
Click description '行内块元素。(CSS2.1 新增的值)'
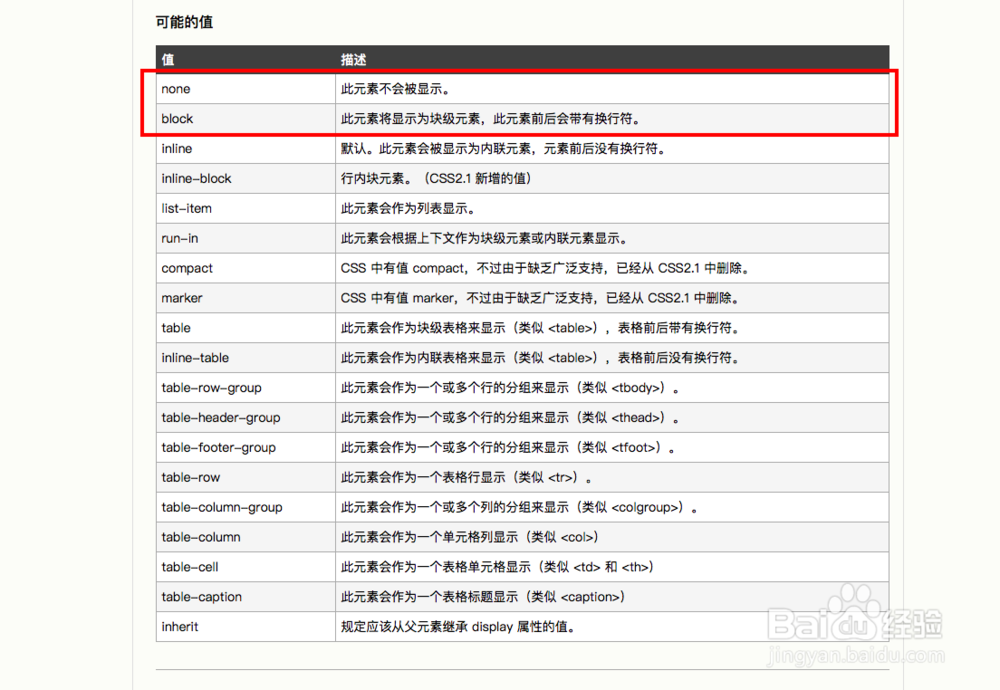436,179
